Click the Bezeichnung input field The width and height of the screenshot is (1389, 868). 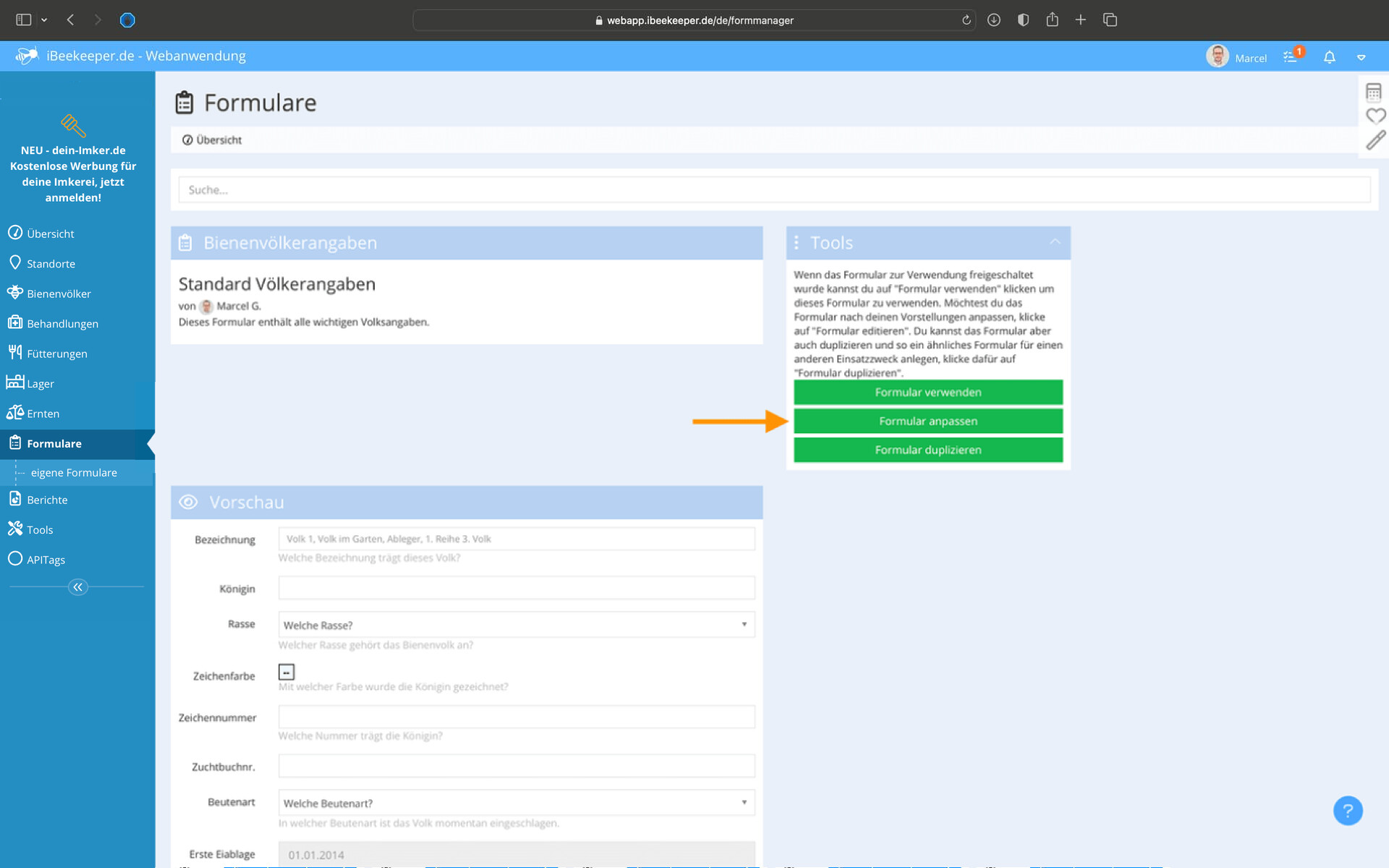(517, 539)
